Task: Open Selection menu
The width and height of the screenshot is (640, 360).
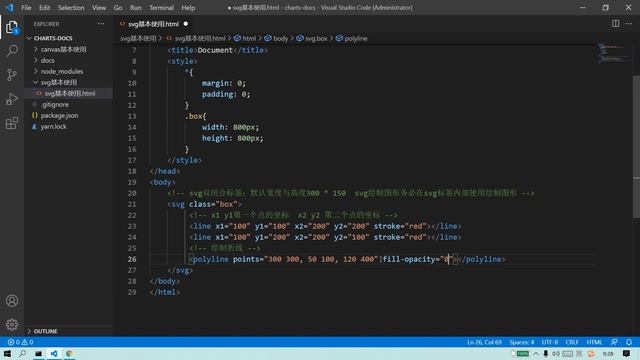Action: click(x=71, y=8)
